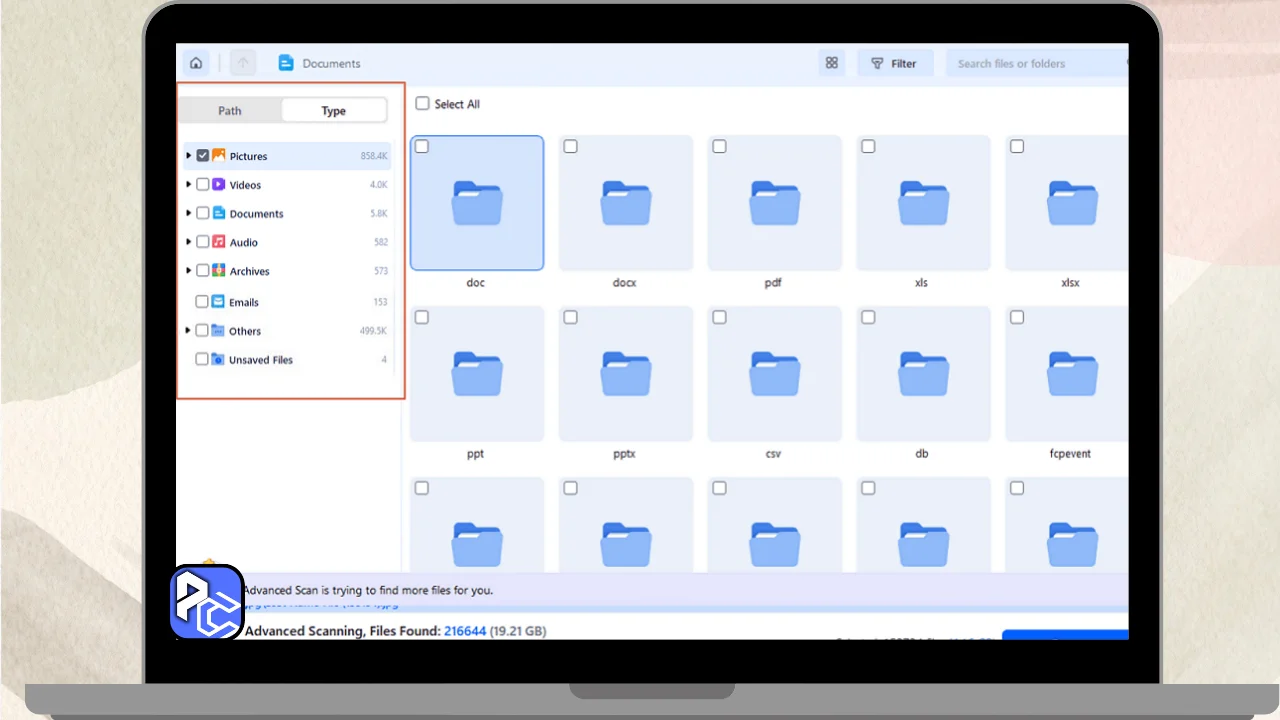Uncheck the Pictures category checkbox
Image resolution: width=1280 pixels, height=720 pixels.
click(203, 156)
